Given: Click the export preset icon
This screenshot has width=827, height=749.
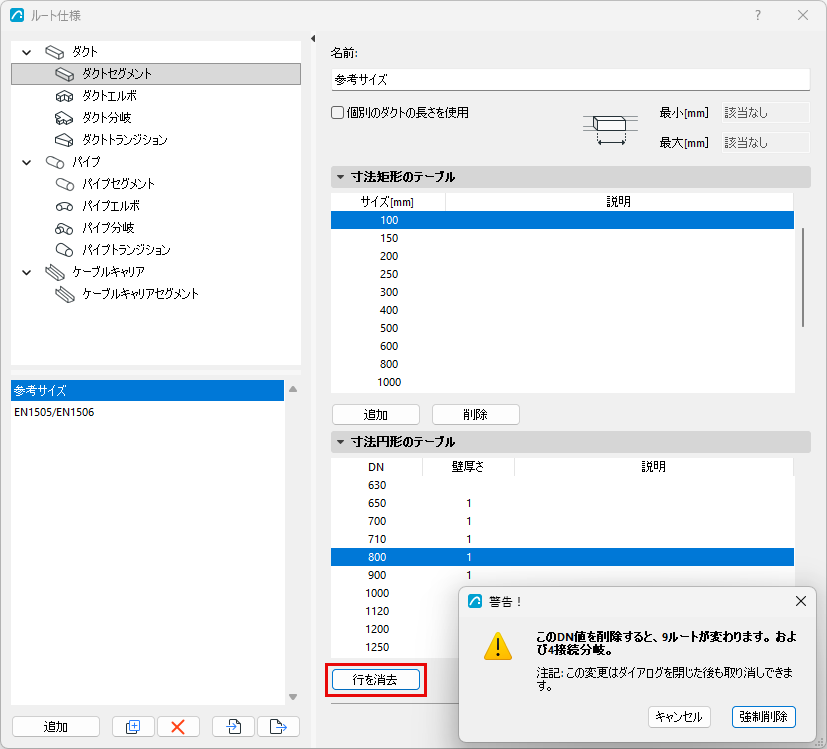Looking at the screenshot, I should 278,727.
